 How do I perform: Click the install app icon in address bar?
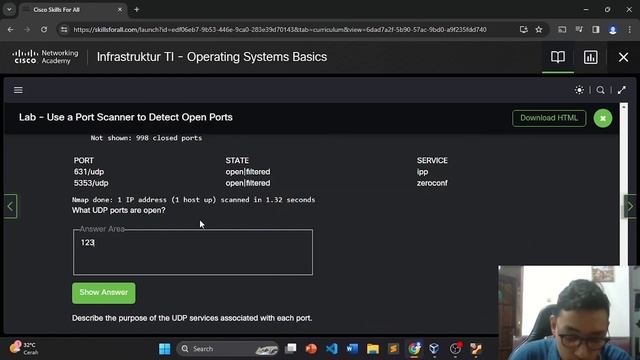pos(523,29)
